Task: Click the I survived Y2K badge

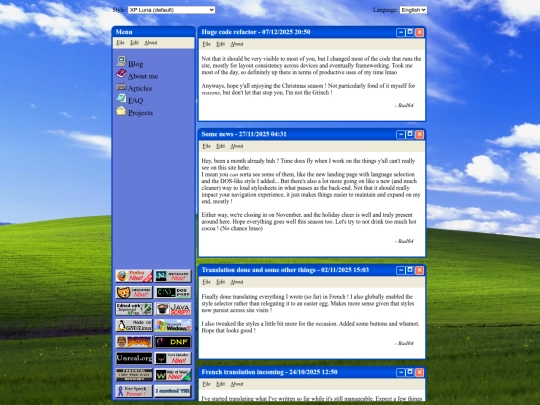Action: [x=173, y=391]
